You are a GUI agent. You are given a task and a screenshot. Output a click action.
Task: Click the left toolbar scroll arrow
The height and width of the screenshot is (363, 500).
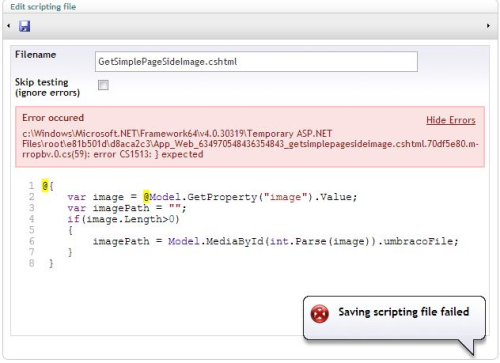(x=8, y=26)
